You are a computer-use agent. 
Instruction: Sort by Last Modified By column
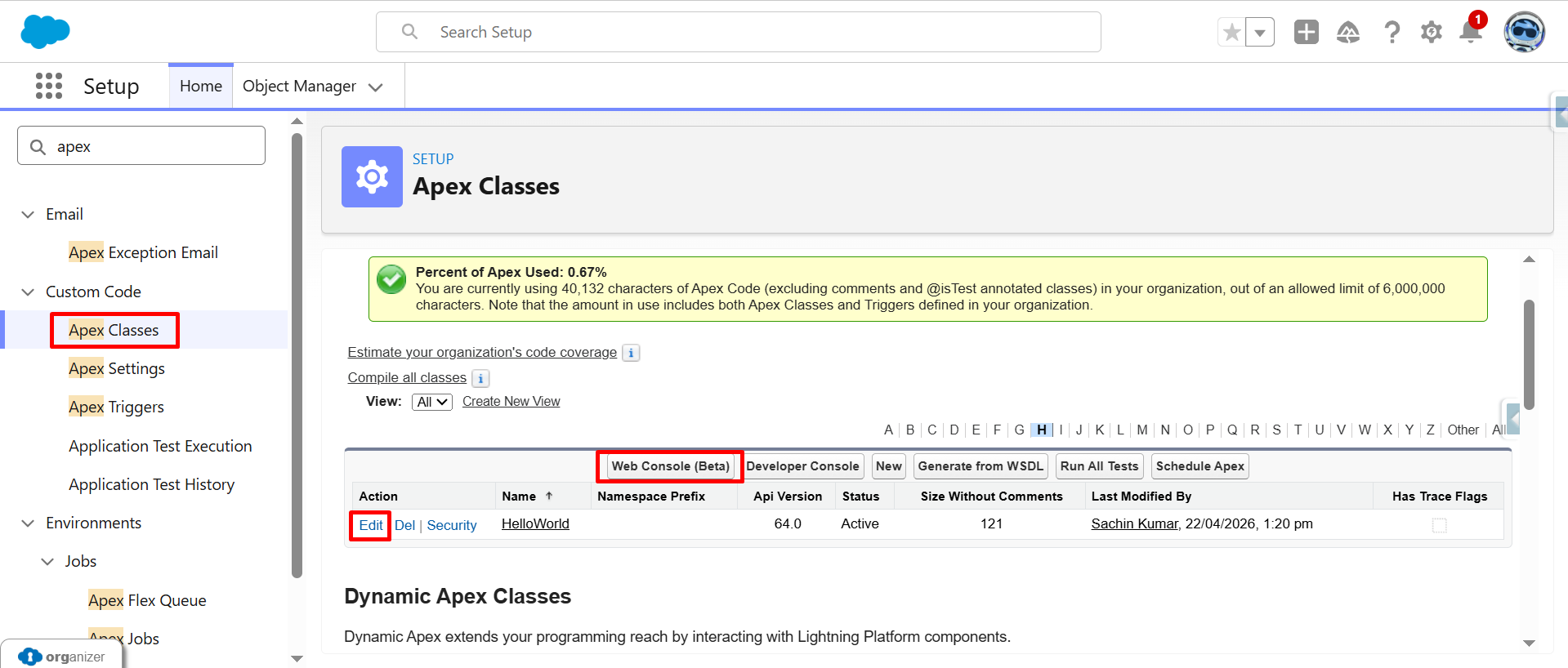(x=1141, y=497)
